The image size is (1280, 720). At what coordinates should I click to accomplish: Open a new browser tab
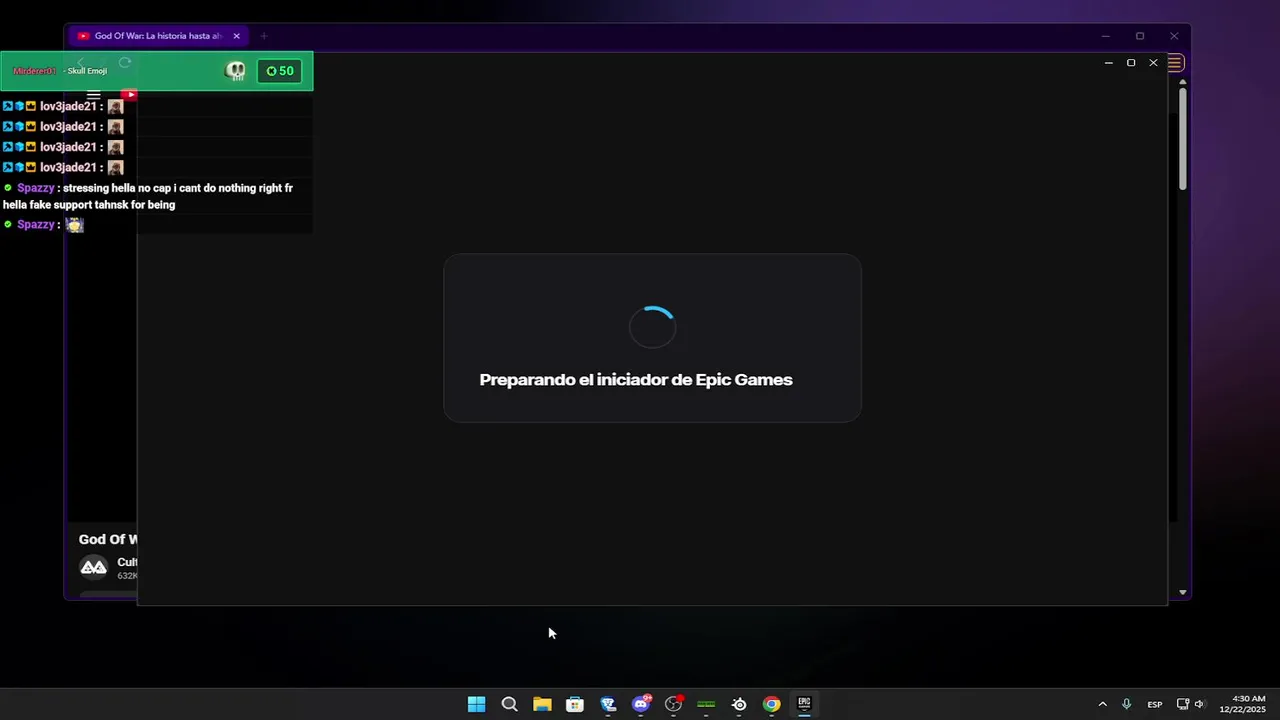(264, 36)
